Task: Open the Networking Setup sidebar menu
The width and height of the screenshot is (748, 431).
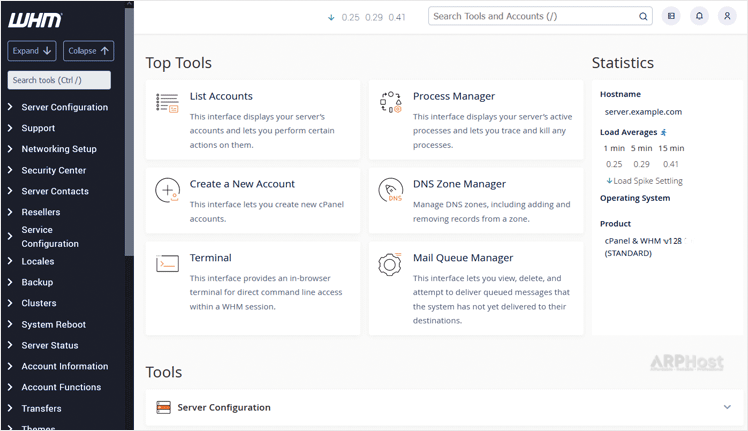Action: 59,149
